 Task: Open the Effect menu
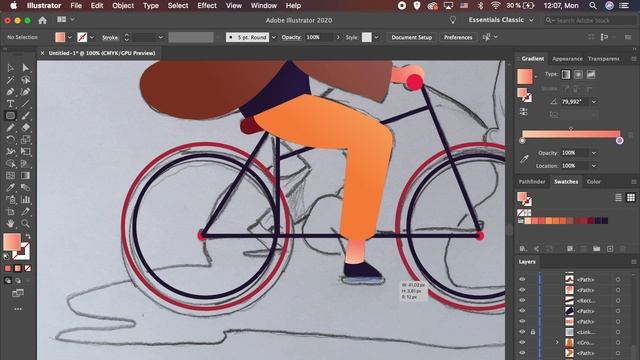click(207, 6)
